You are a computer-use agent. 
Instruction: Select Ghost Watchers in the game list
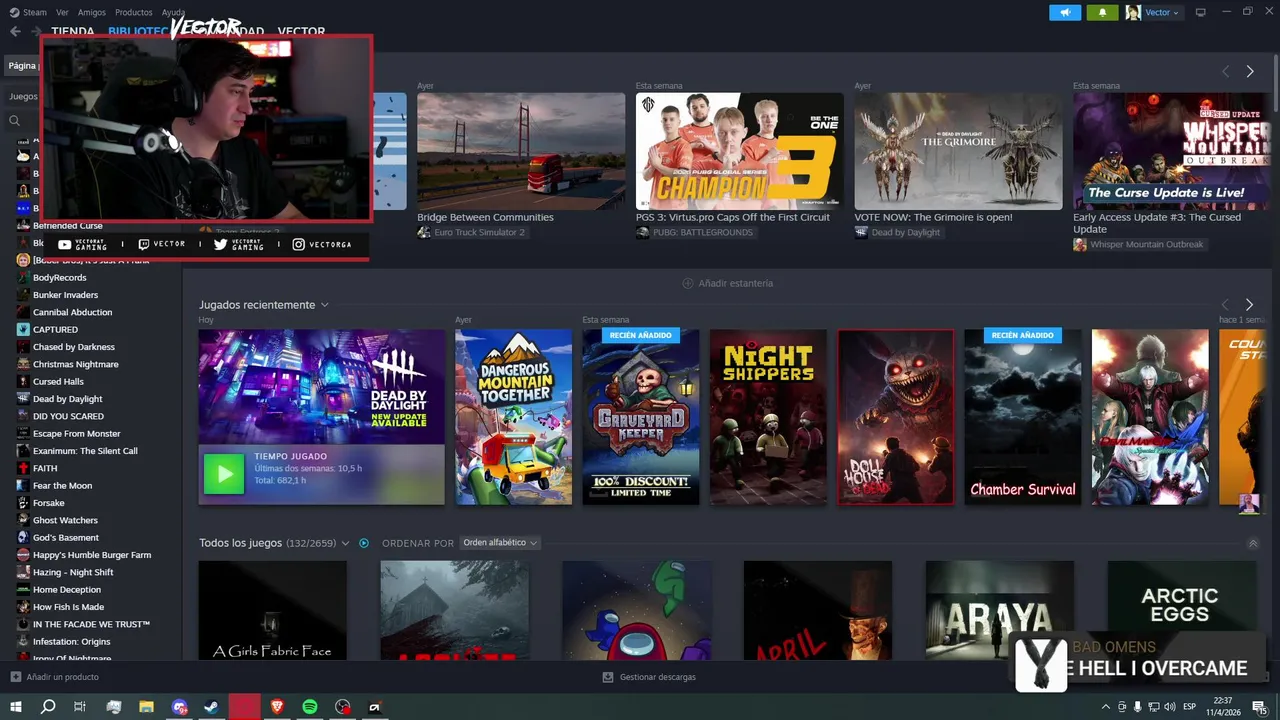coord(65,520)
